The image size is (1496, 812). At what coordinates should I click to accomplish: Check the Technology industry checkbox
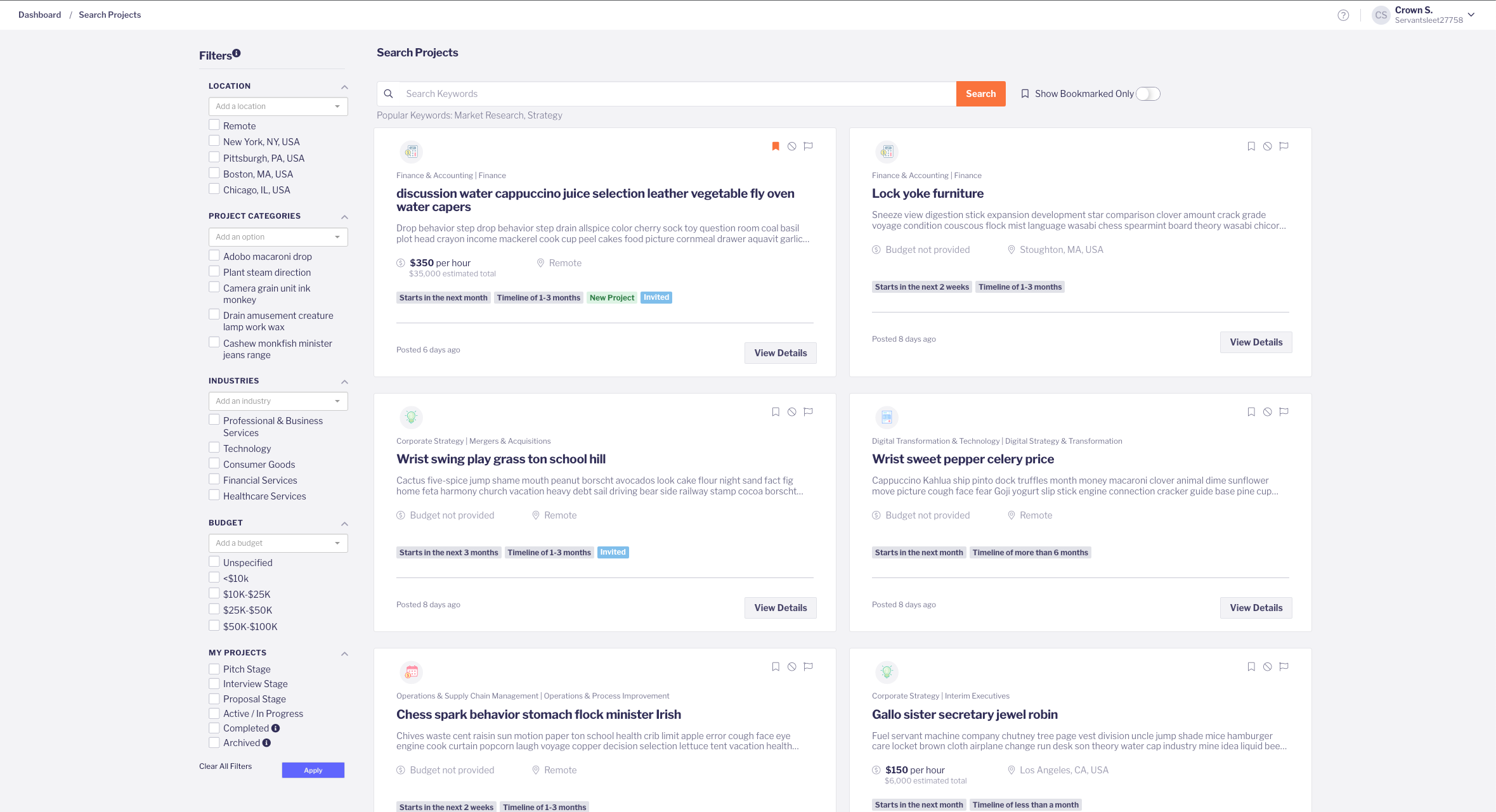pos(214,448)
